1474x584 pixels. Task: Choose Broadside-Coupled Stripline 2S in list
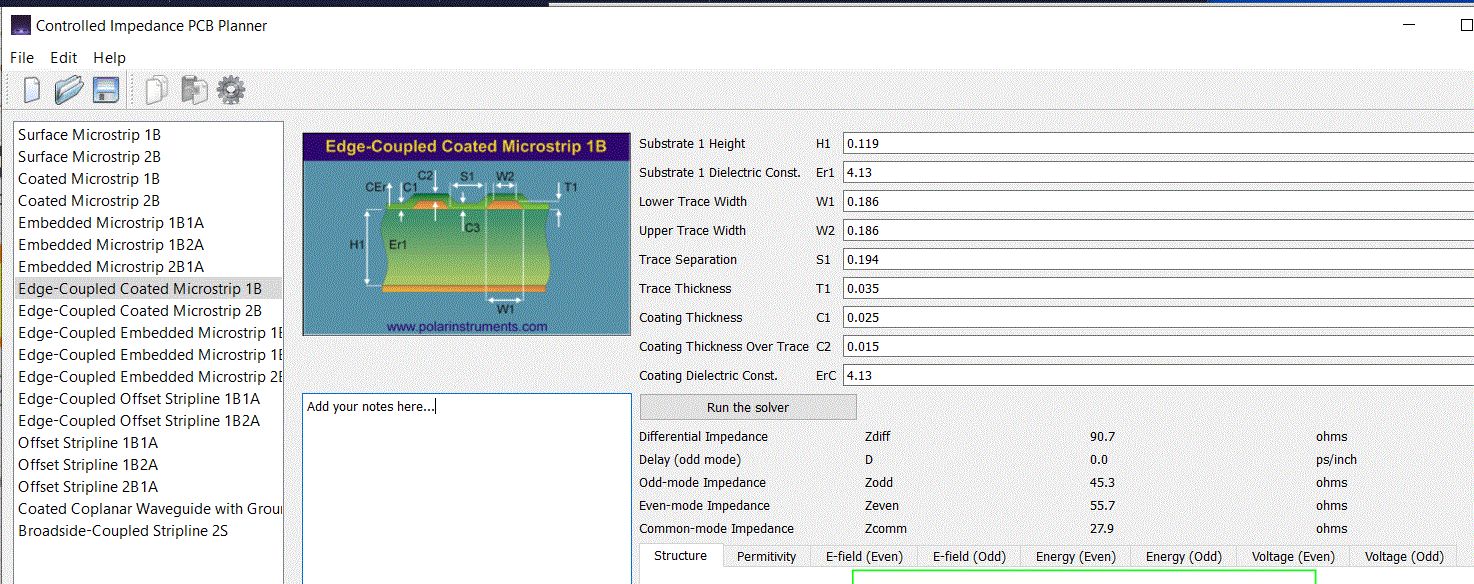(x=123, y=531)
